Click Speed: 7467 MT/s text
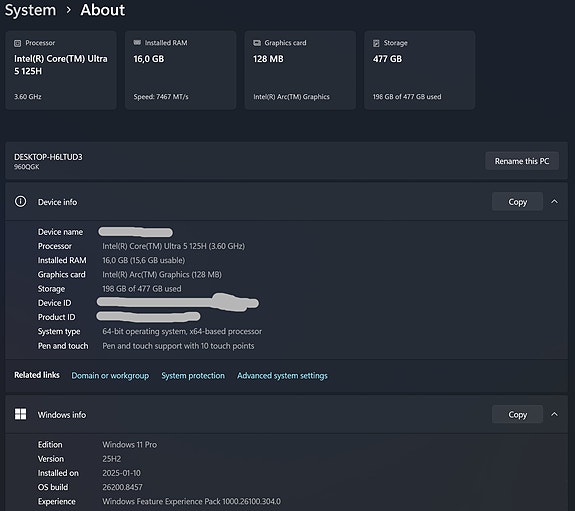 [x=161, y=97]
